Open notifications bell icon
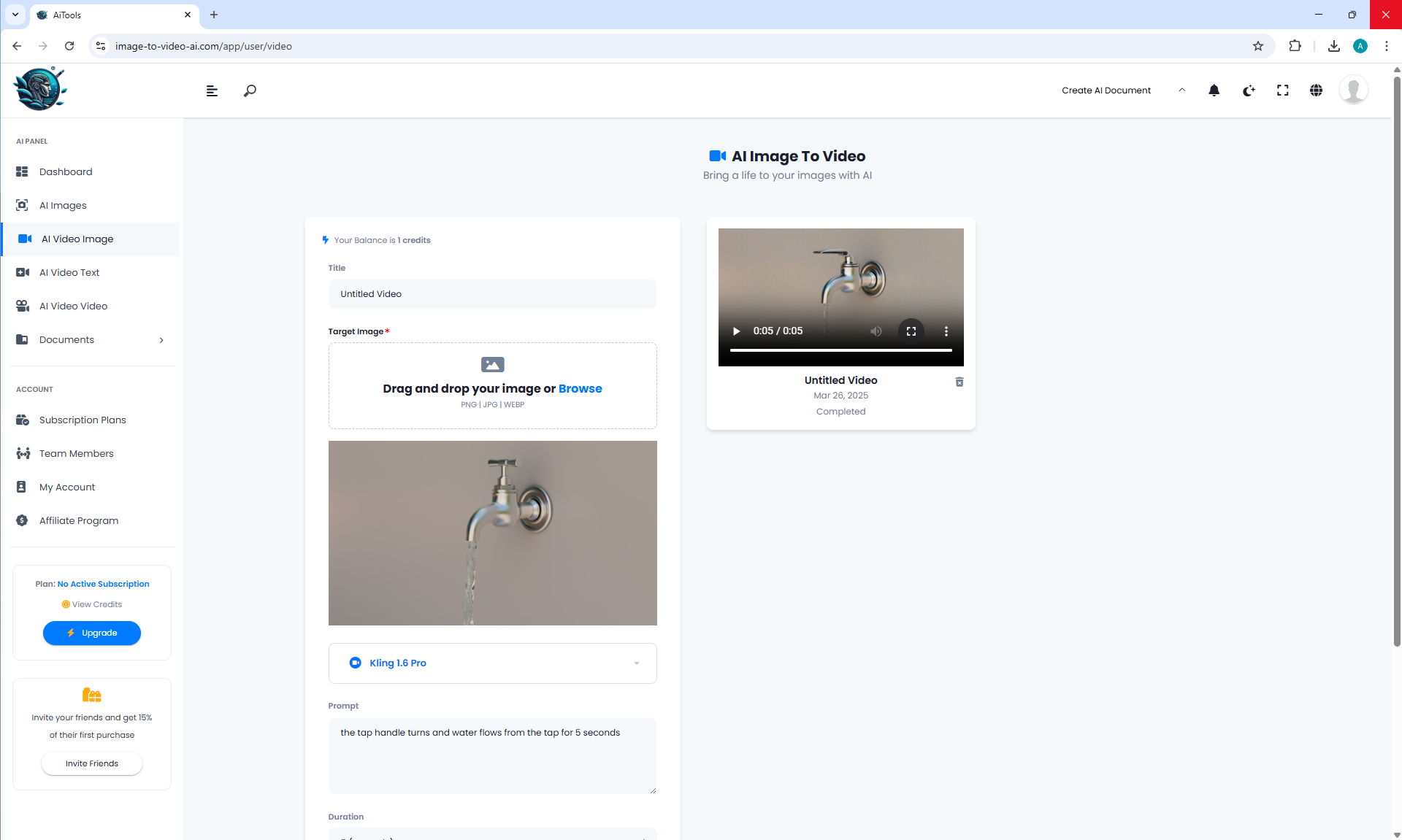The image size is (1402, 840). point(1214,90)
